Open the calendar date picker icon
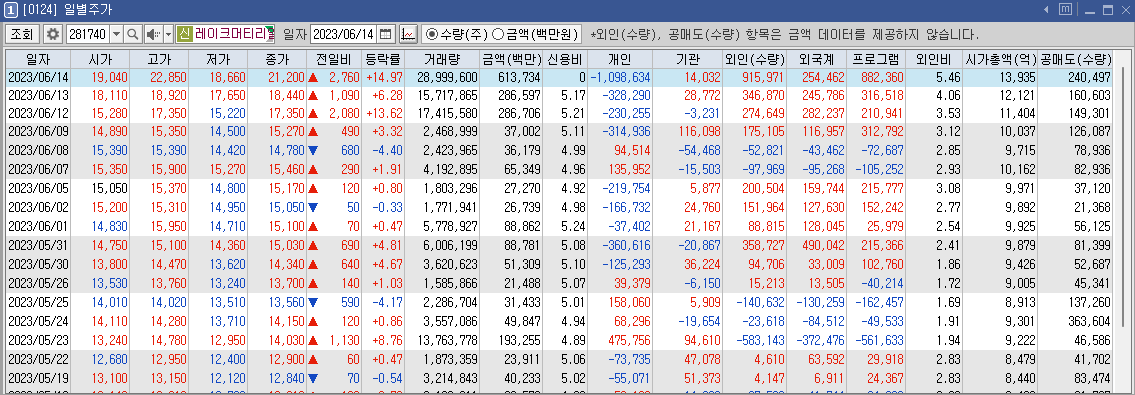This screenshot has height=395, width=1135. coord(386,34)
